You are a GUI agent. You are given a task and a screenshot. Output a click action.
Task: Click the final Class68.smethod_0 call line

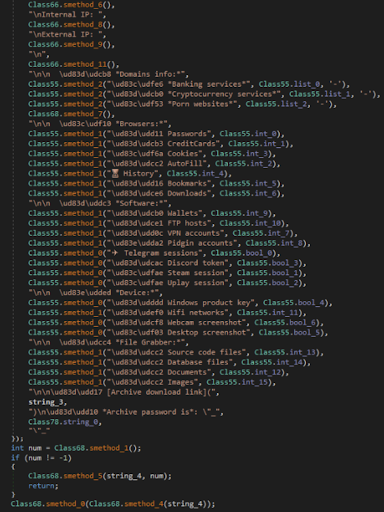coord(113,504)
